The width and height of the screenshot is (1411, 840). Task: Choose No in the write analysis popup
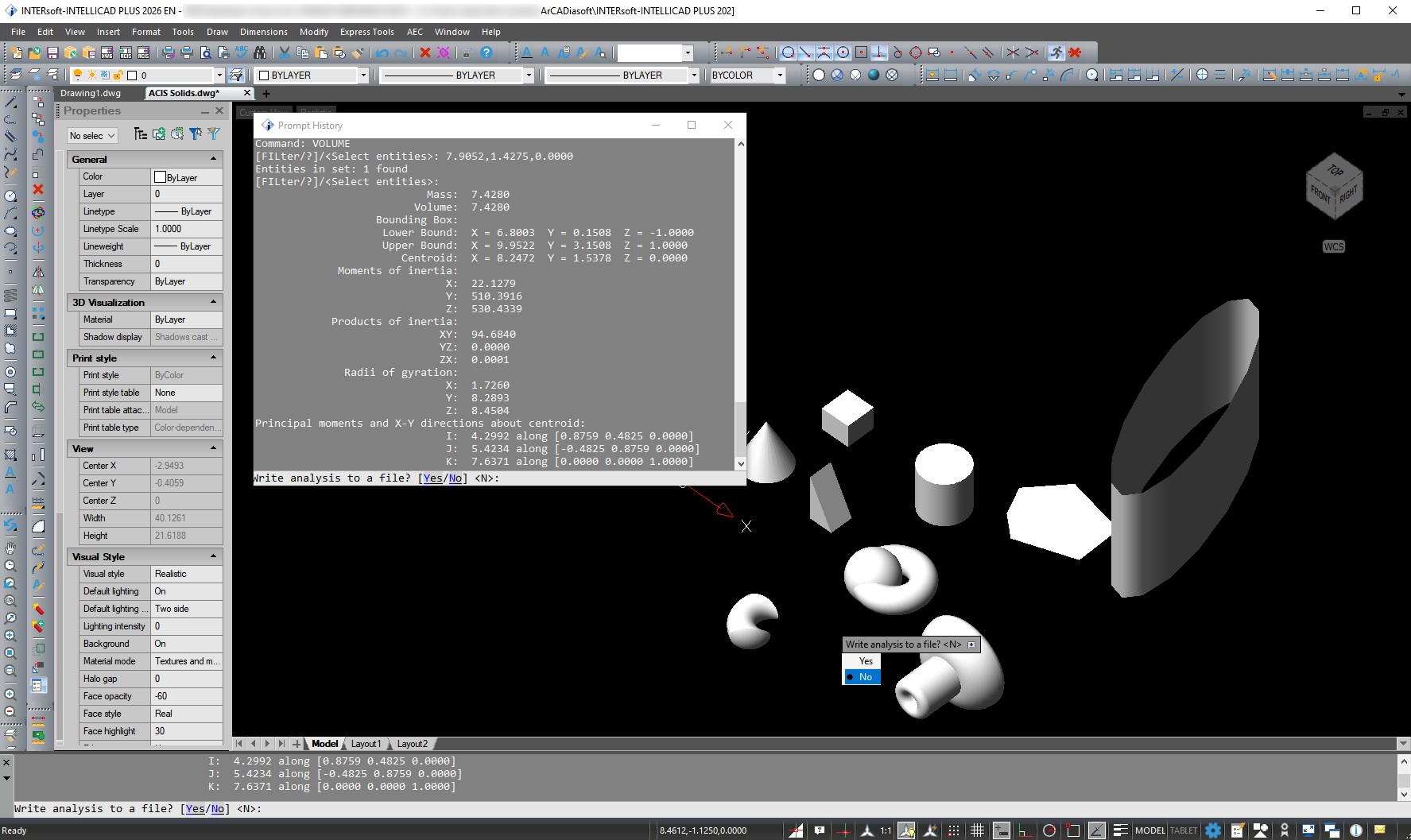pyautogui.click(x=862, y=677)
